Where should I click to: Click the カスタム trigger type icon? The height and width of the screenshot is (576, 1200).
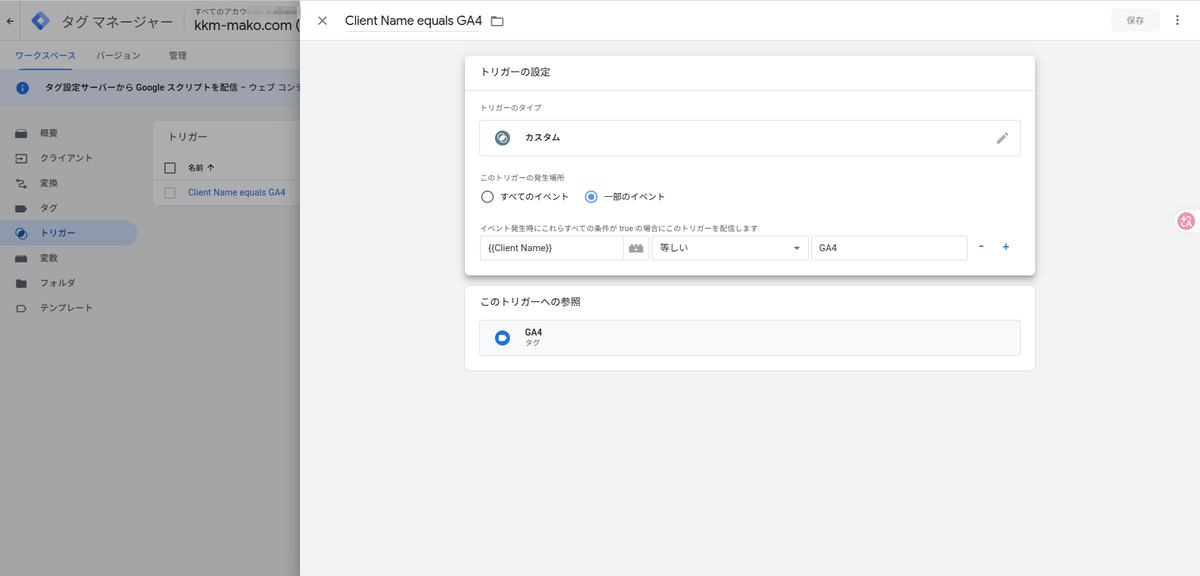503,138
